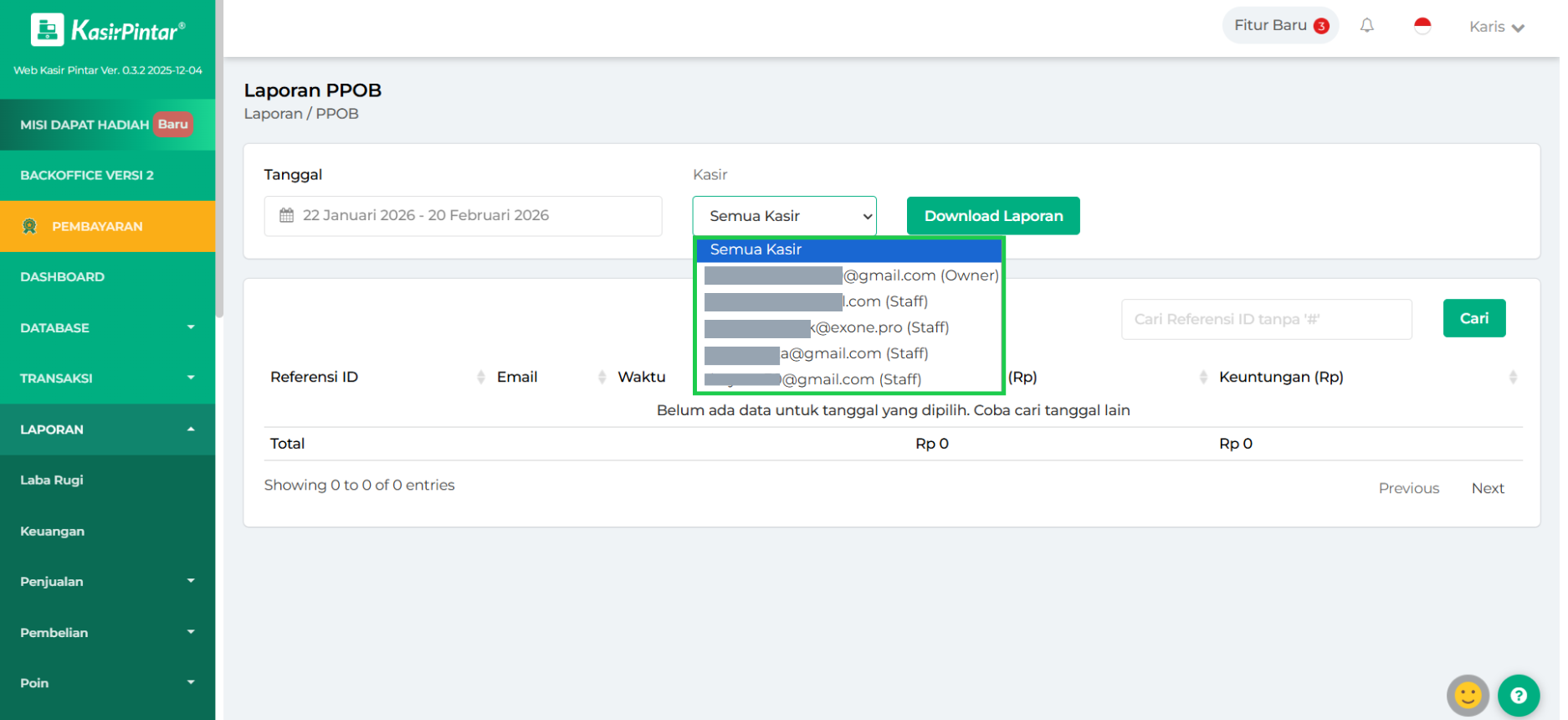This screenshot has height=720, width=1568.
Task: Open the green help question mark icon
Action: 1518,695
